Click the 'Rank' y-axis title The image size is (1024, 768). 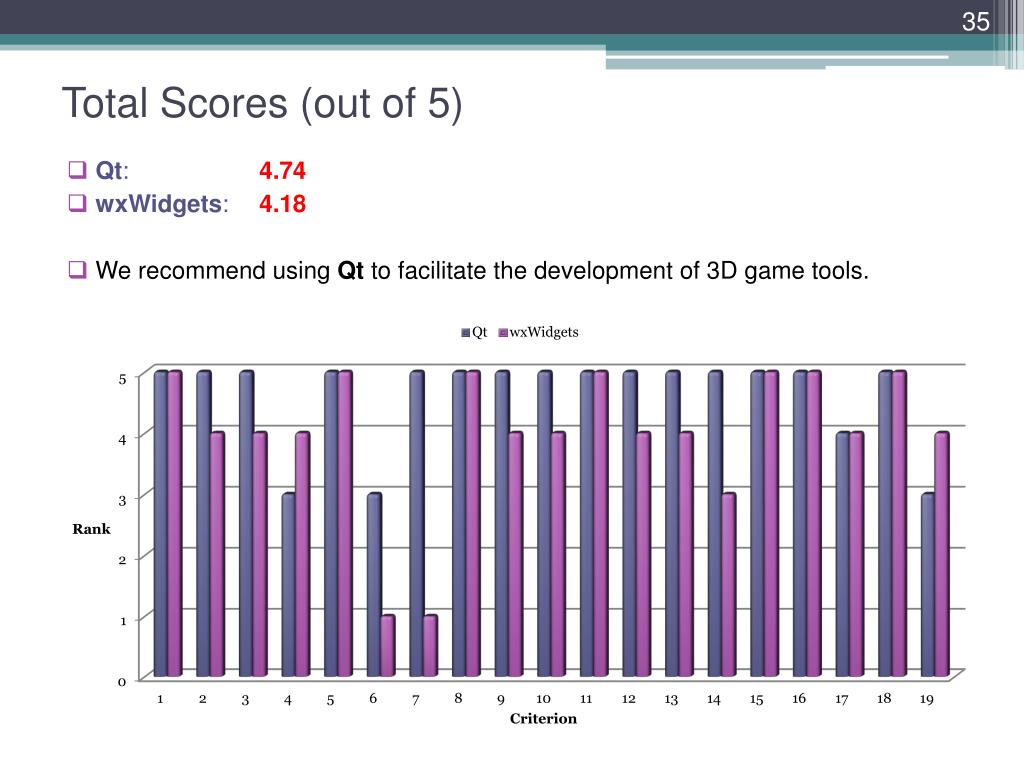91,529
